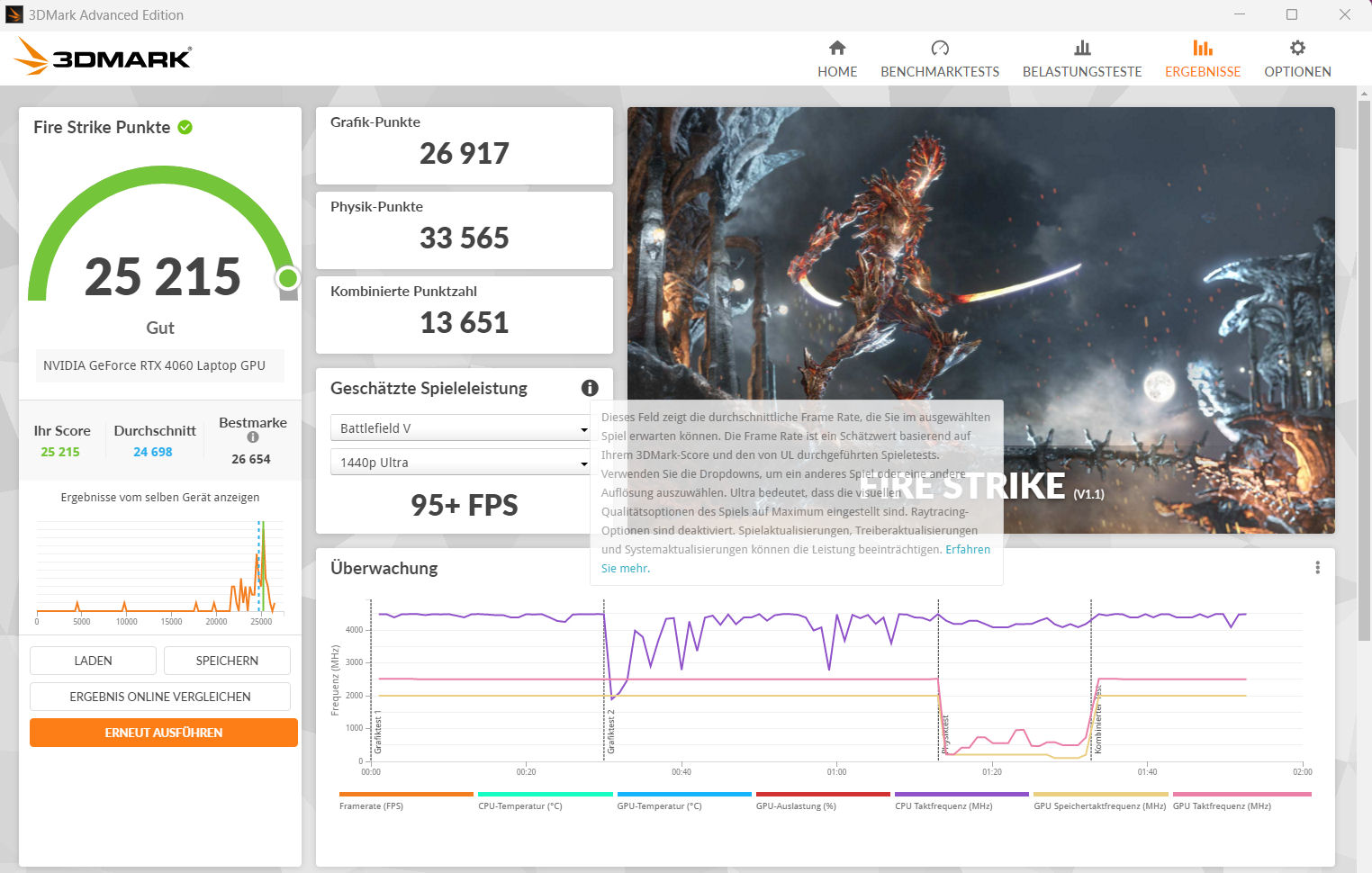The width and height of the screenshot is (1372, 873).
Task: Click ERNEUT AUSFÜHREN button
Action: (164, 733)
